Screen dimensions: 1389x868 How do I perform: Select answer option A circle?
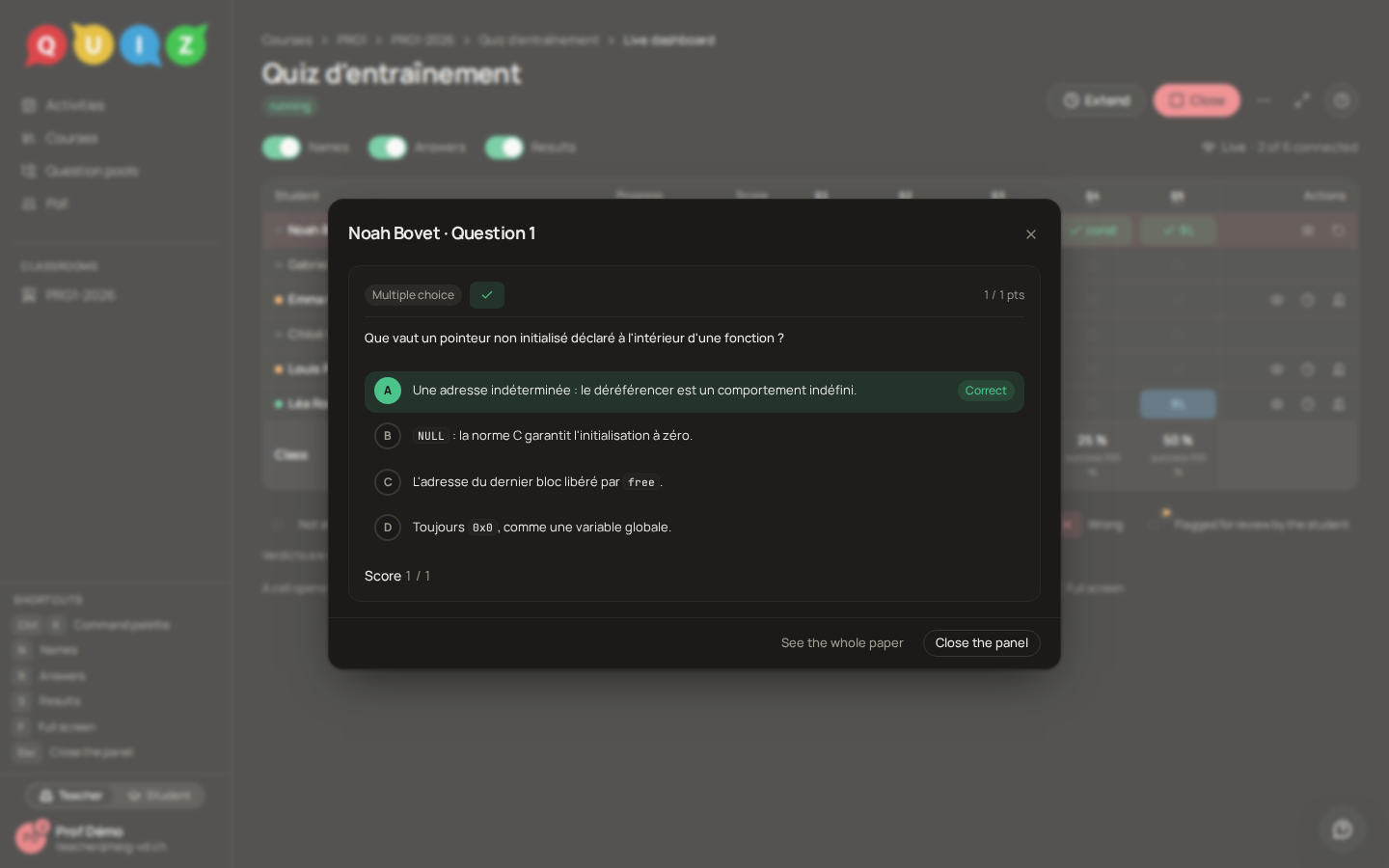tap(388, 391)
